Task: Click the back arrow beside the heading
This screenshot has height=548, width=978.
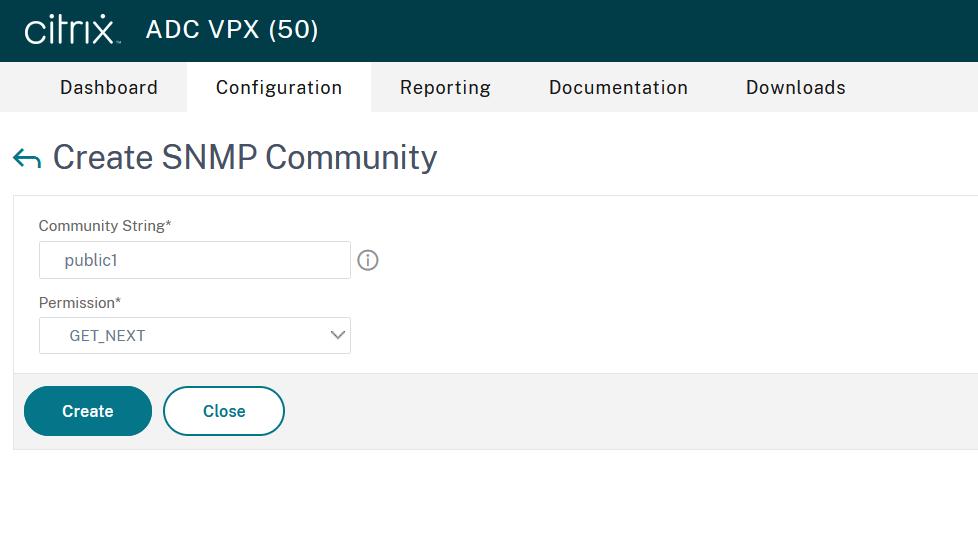Action: click(x=27, y=159)
